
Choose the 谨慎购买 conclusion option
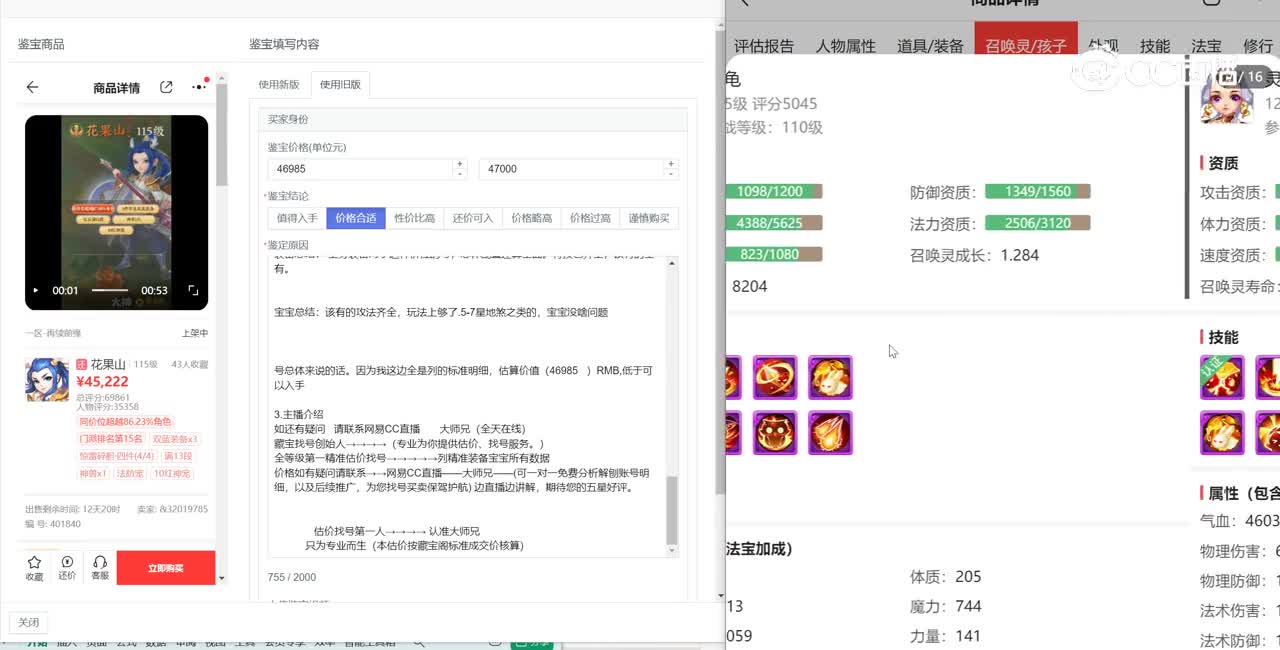[x=649, y=218]
